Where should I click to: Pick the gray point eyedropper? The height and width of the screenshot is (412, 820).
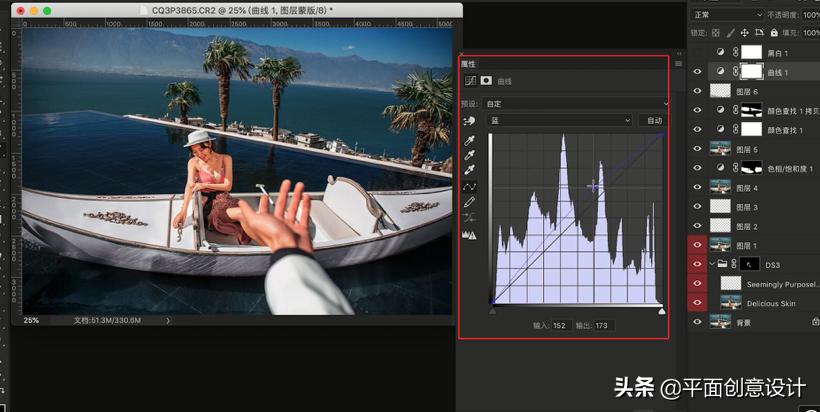pos(470,155)
